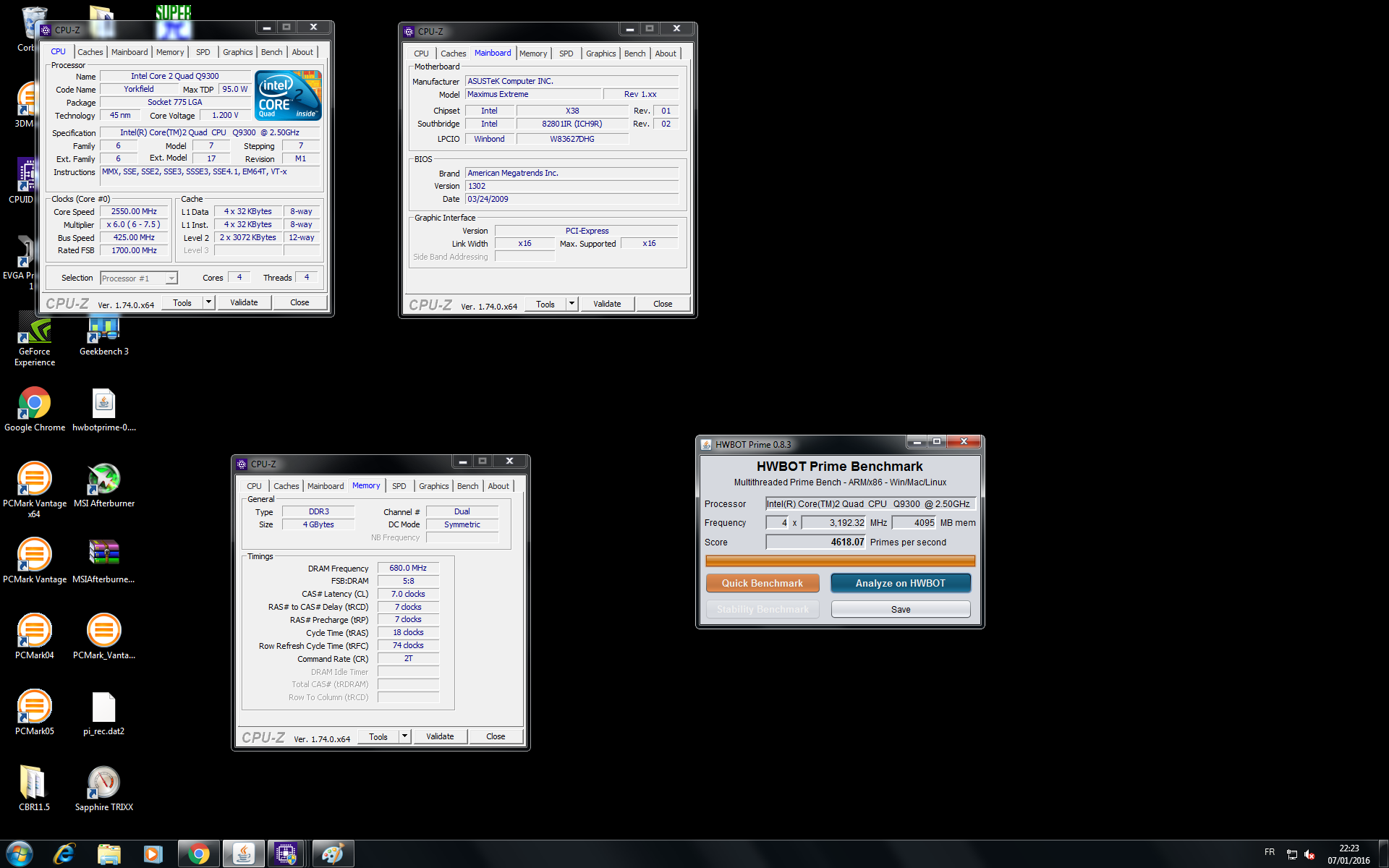Open hwbotprime jar file icon

coord(104,409)
